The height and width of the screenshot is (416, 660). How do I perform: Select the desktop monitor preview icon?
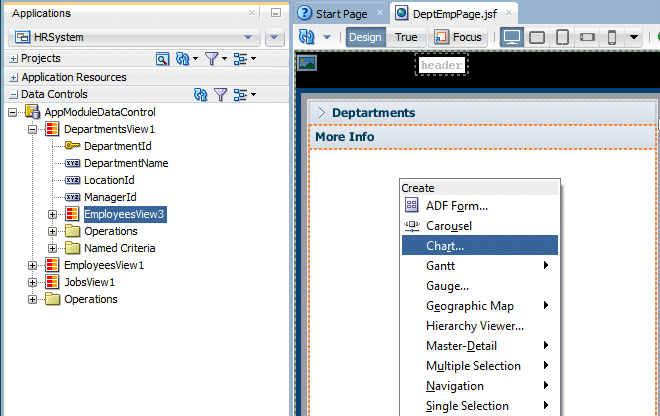point(511,37)
